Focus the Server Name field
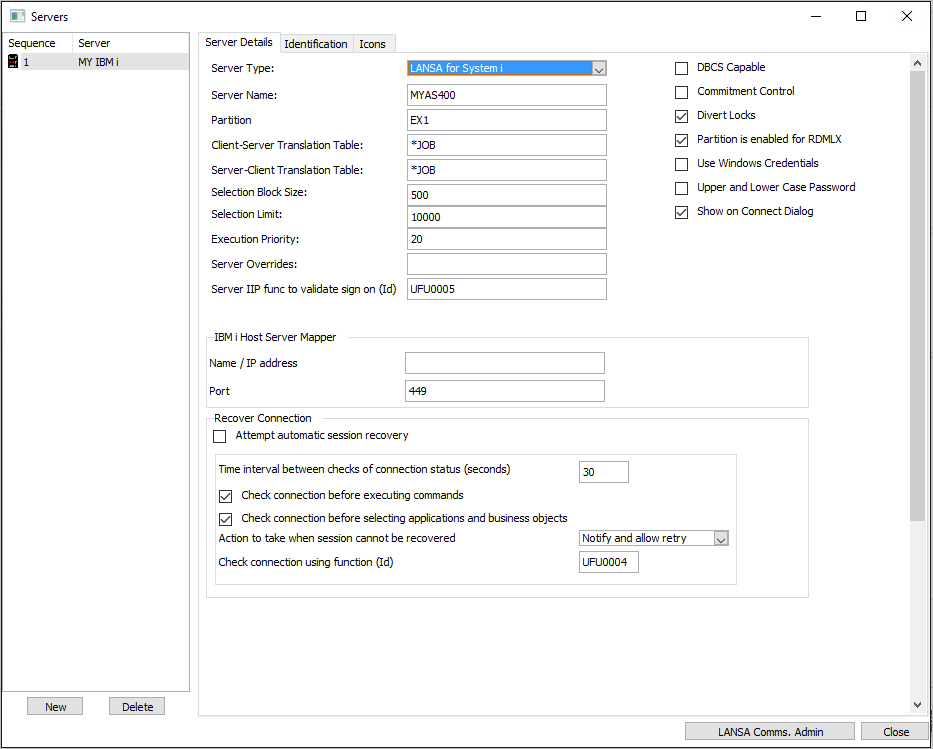933x749 pixels. pos(507,95)
